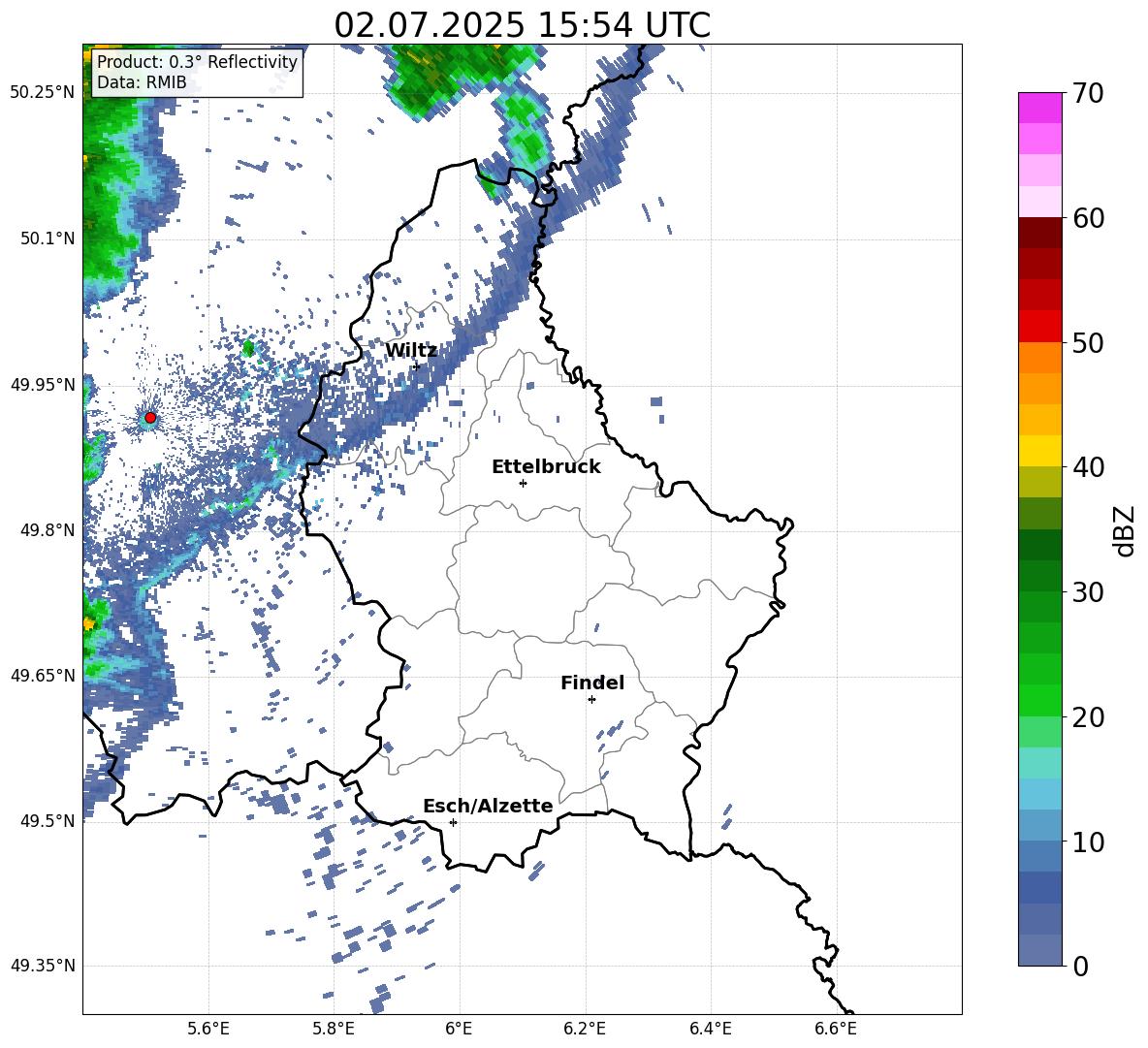This screenshot has width=1148, height=1048.
Task: Click the 5.6°E longitude tick label
Action: point(208,1029)
